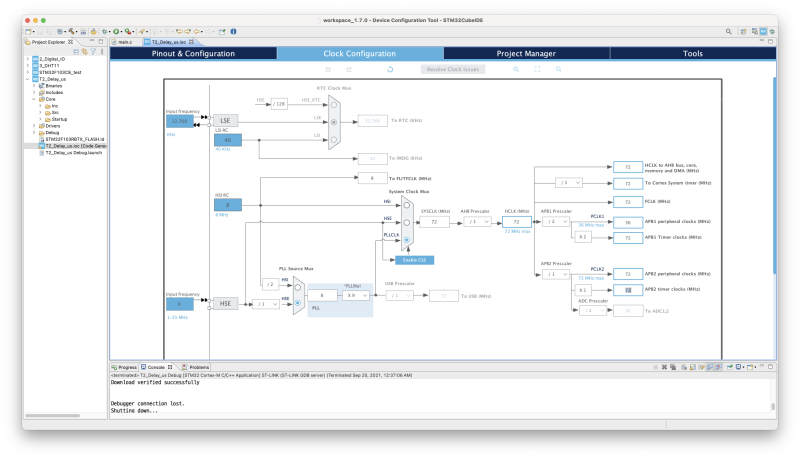Viewport: 800px width, 459px height.
Task: Select T2_Delay_us Debug.launch file
Action: tap(71, 152)
